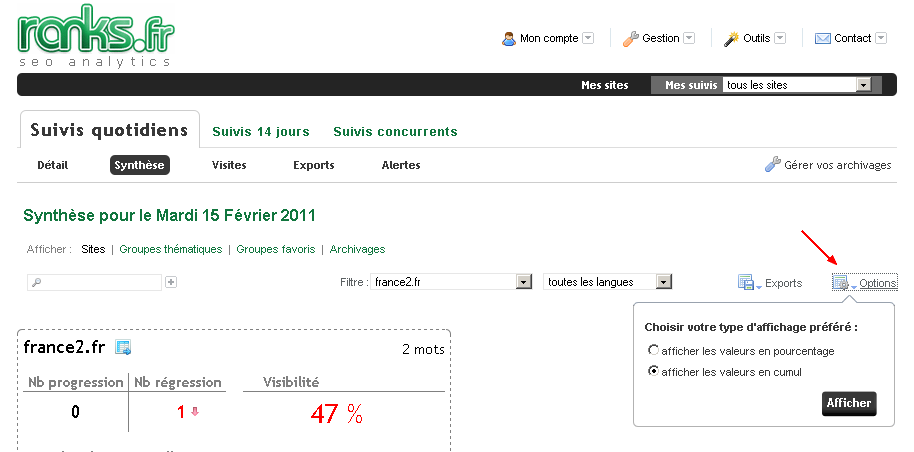This screenshot has height=452, width=914.
Task: Click the Contact envelope icon
Action: [822, 39]
